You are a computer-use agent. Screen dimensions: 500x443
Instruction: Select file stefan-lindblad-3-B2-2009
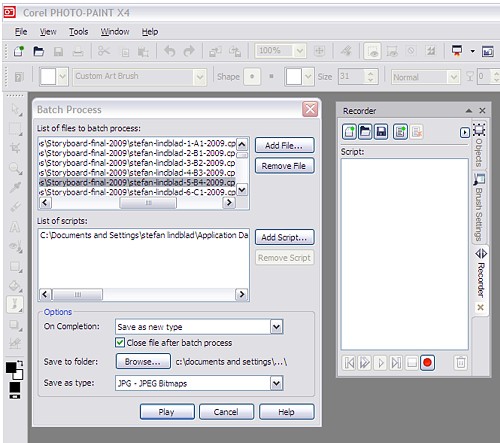point(137,163)
